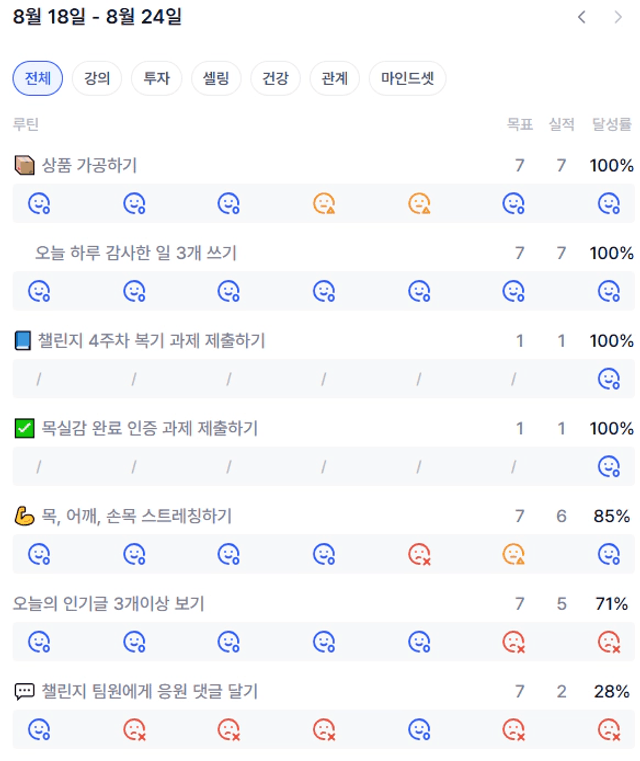Click blue face in 챌린지 4주차 복기 row
The width and height of the screenshot is (640, 761).
[x=608, y=379]
